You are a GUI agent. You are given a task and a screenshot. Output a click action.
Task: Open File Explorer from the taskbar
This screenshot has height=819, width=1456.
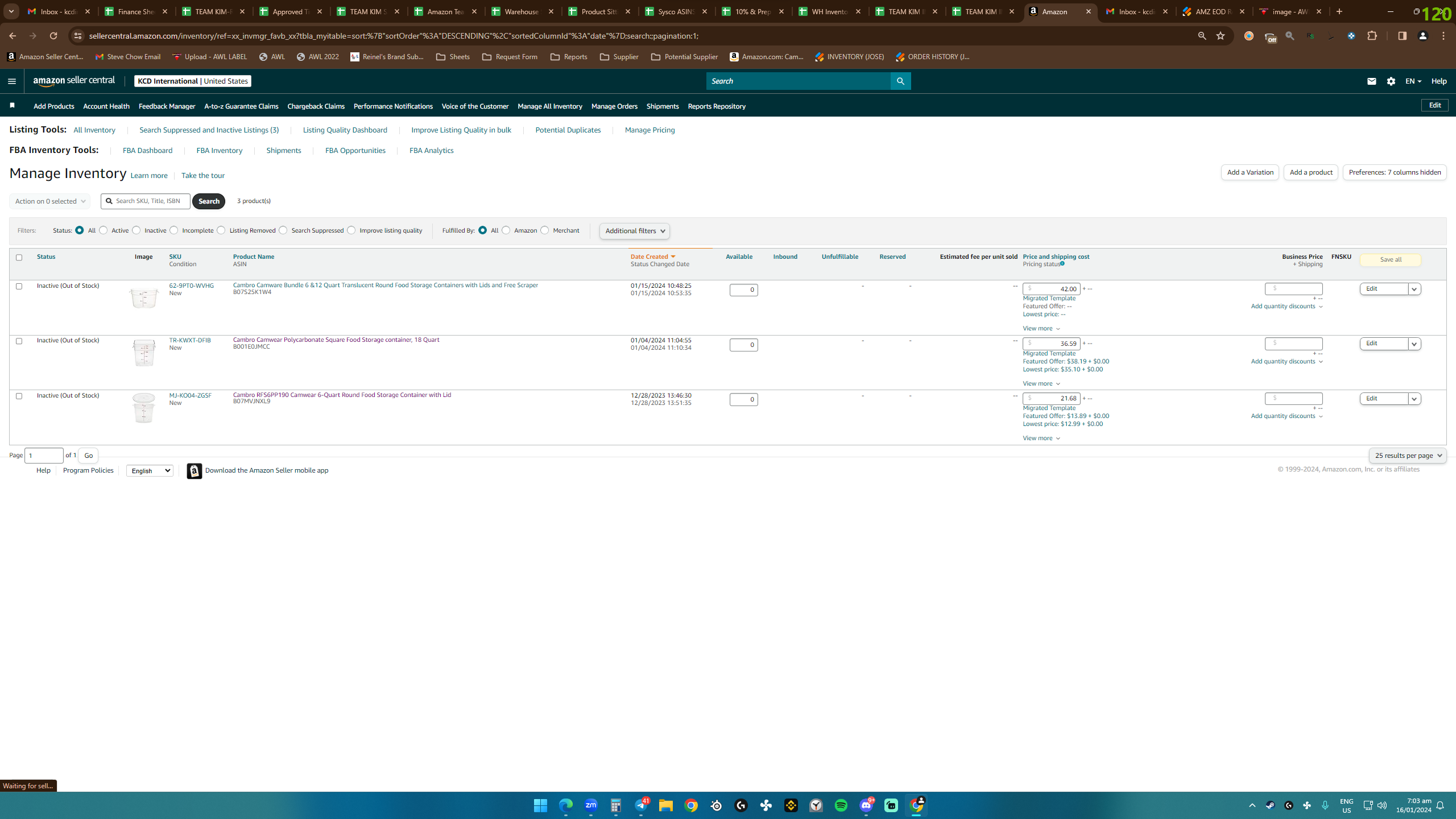(665, 805)
